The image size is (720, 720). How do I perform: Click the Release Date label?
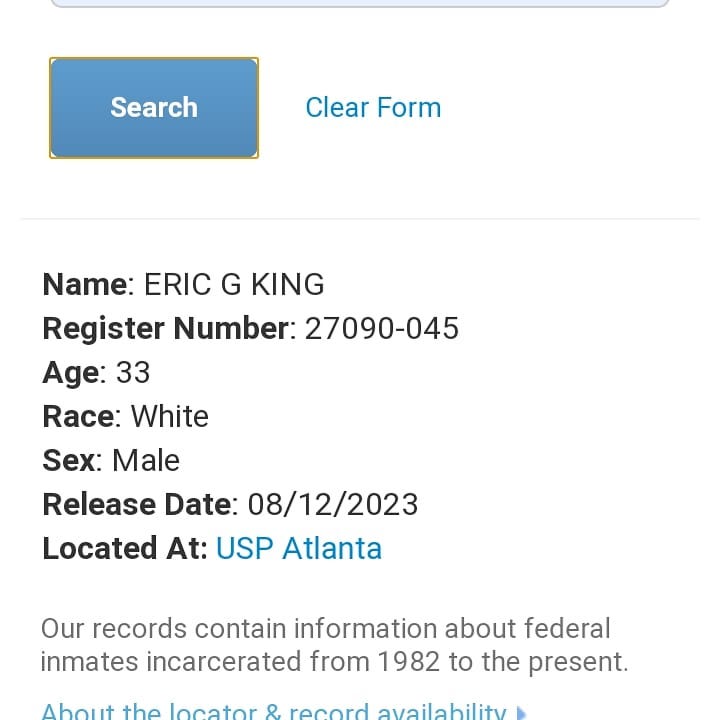pos(137,504)
